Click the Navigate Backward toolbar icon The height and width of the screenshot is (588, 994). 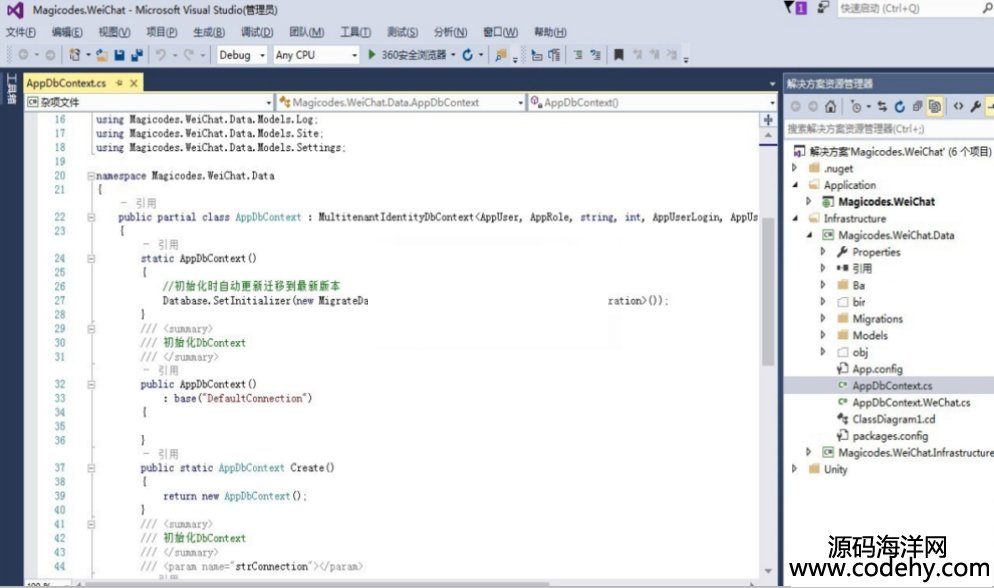[23, 55]
